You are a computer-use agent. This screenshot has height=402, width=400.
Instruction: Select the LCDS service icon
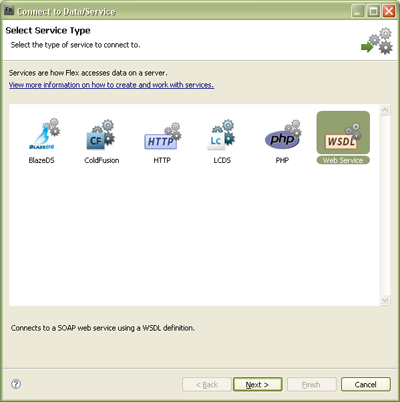[x=221, y=135]
